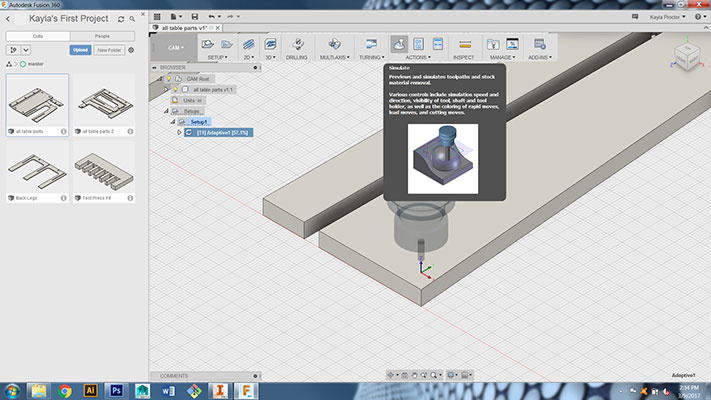The image size is (711, 400).
Task: Click the New Folder button
Action: [x=109, y=50]
